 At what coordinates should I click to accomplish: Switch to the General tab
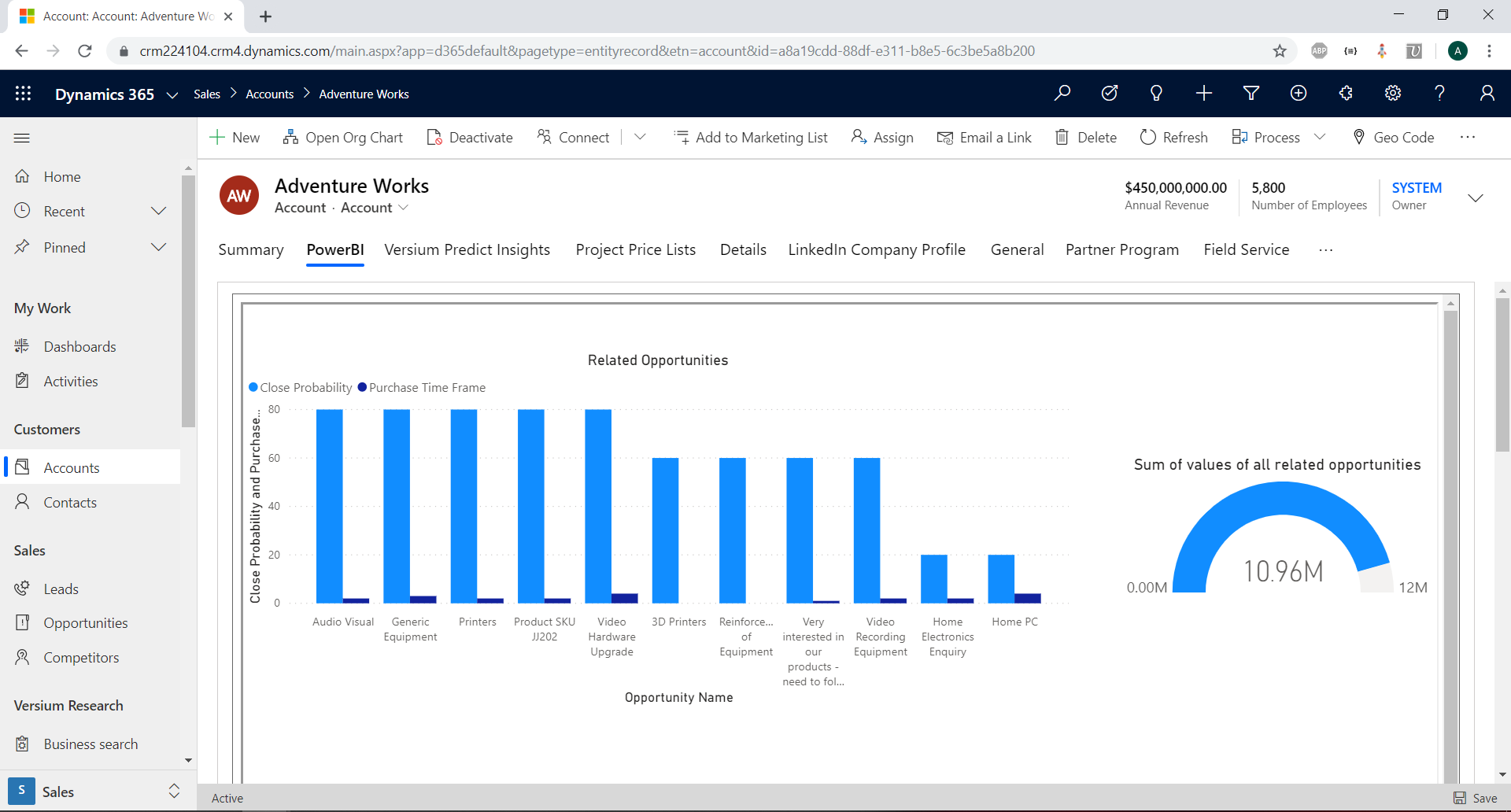click(x=1017, y=249)
